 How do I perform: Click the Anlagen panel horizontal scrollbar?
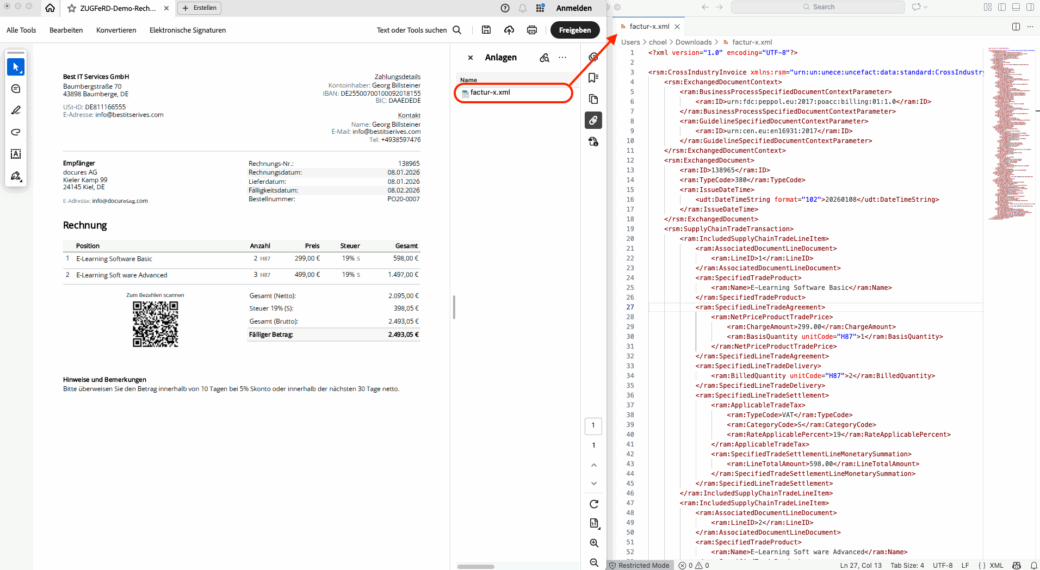476,566
